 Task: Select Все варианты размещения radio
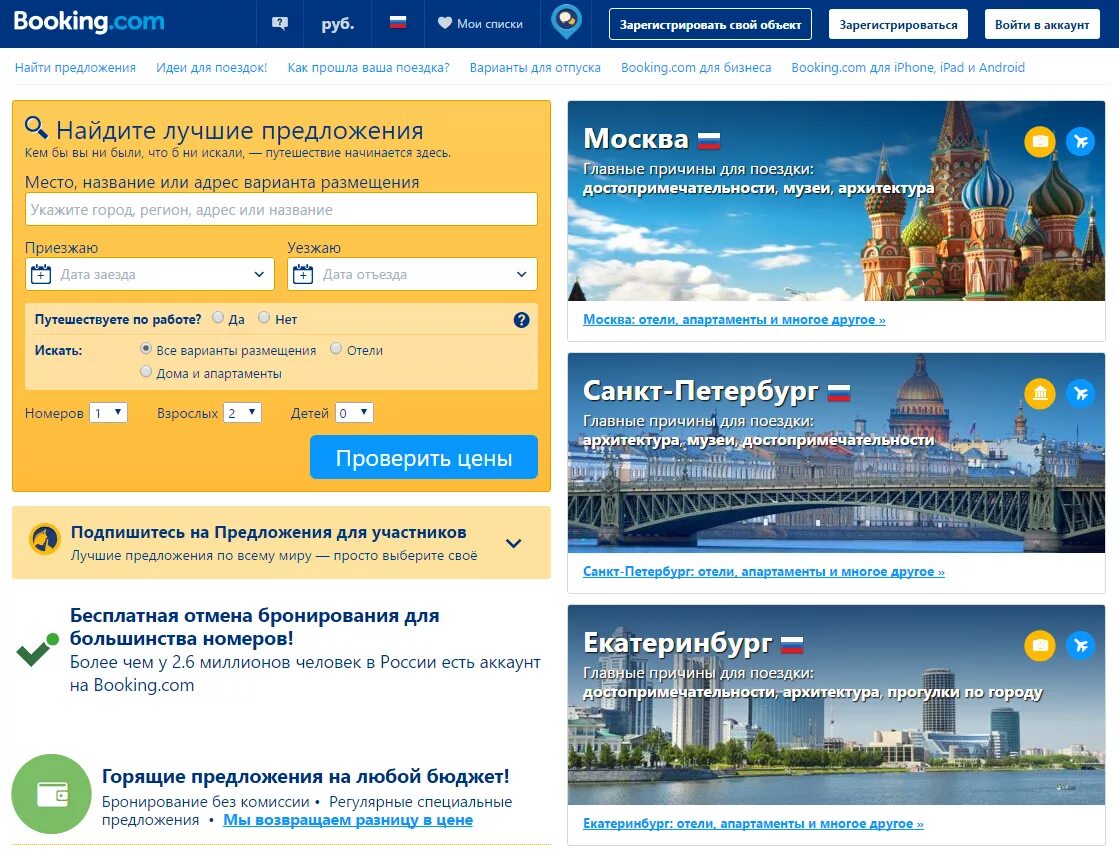(x=146, y=349)
